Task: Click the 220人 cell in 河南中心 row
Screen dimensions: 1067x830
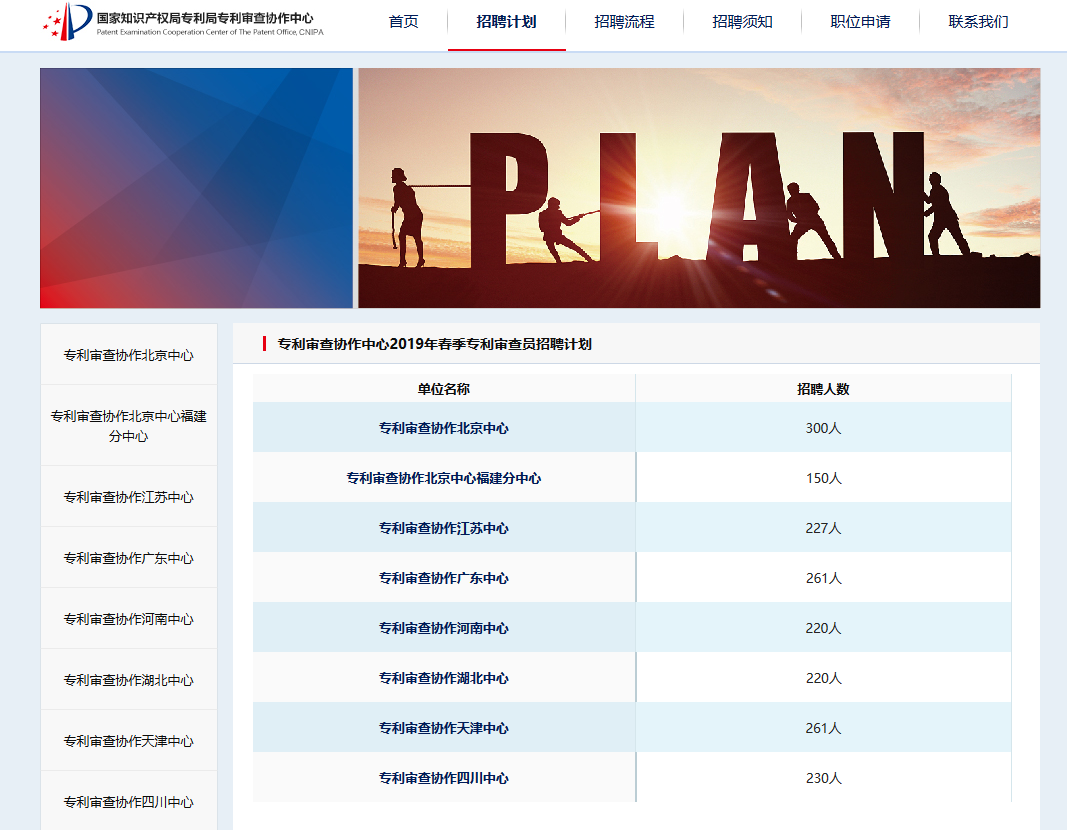Action: [823, 628]
